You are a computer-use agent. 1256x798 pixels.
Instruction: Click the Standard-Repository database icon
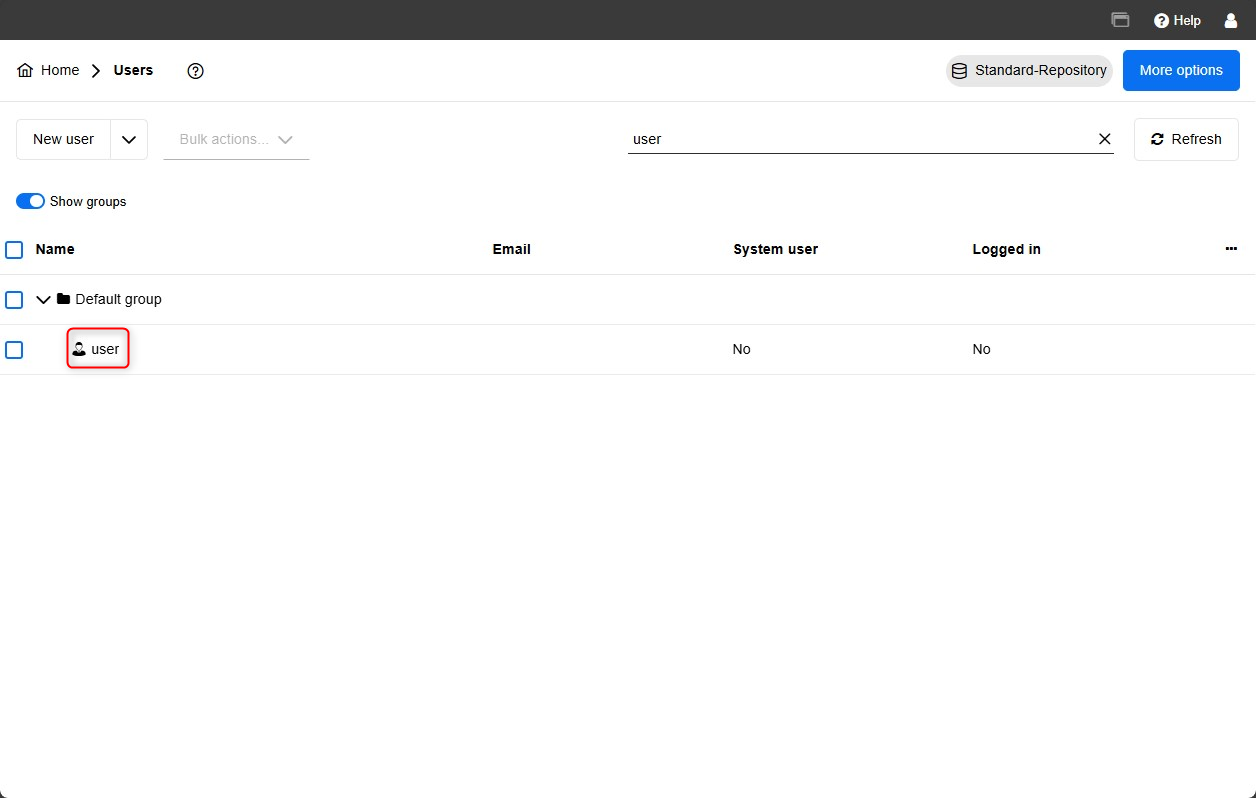point(959,71)
